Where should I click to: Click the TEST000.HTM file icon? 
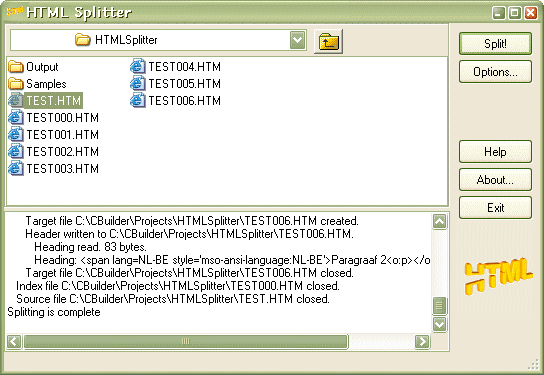coord(16,117)
